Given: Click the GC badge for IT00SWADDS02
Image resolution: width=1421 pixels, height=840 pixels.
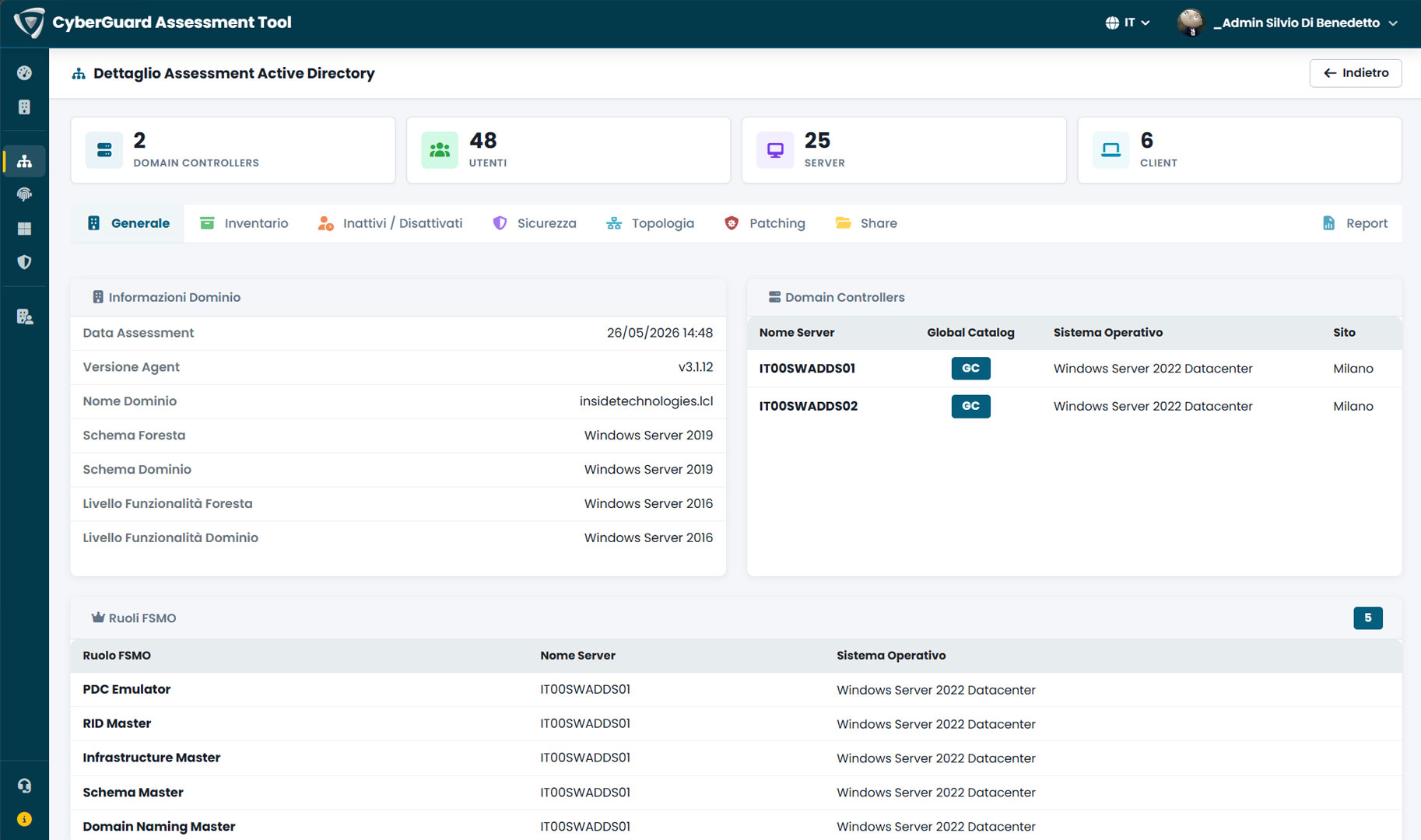Looking at the screenshot, I should point(970,406).
